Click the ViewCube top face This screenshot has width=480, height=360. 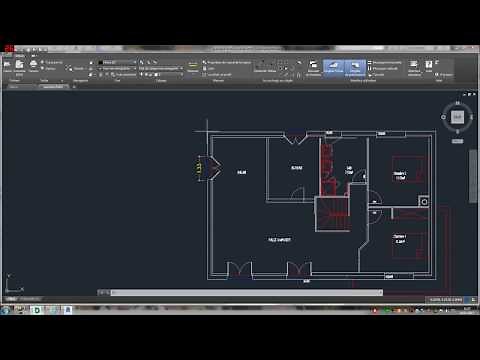point(457,117)
